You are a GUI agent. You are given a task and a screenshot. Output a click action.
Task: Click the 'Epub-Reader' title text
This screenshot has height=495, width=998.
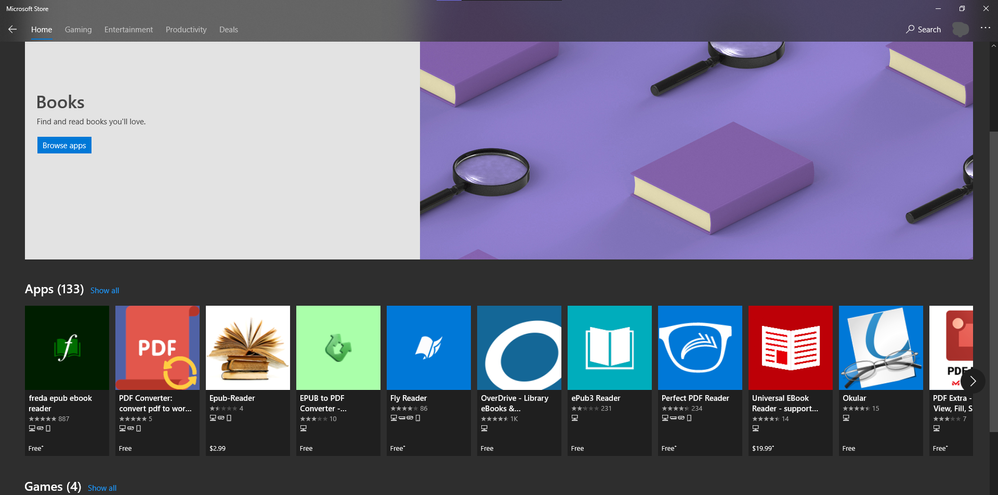click(232, 398)
